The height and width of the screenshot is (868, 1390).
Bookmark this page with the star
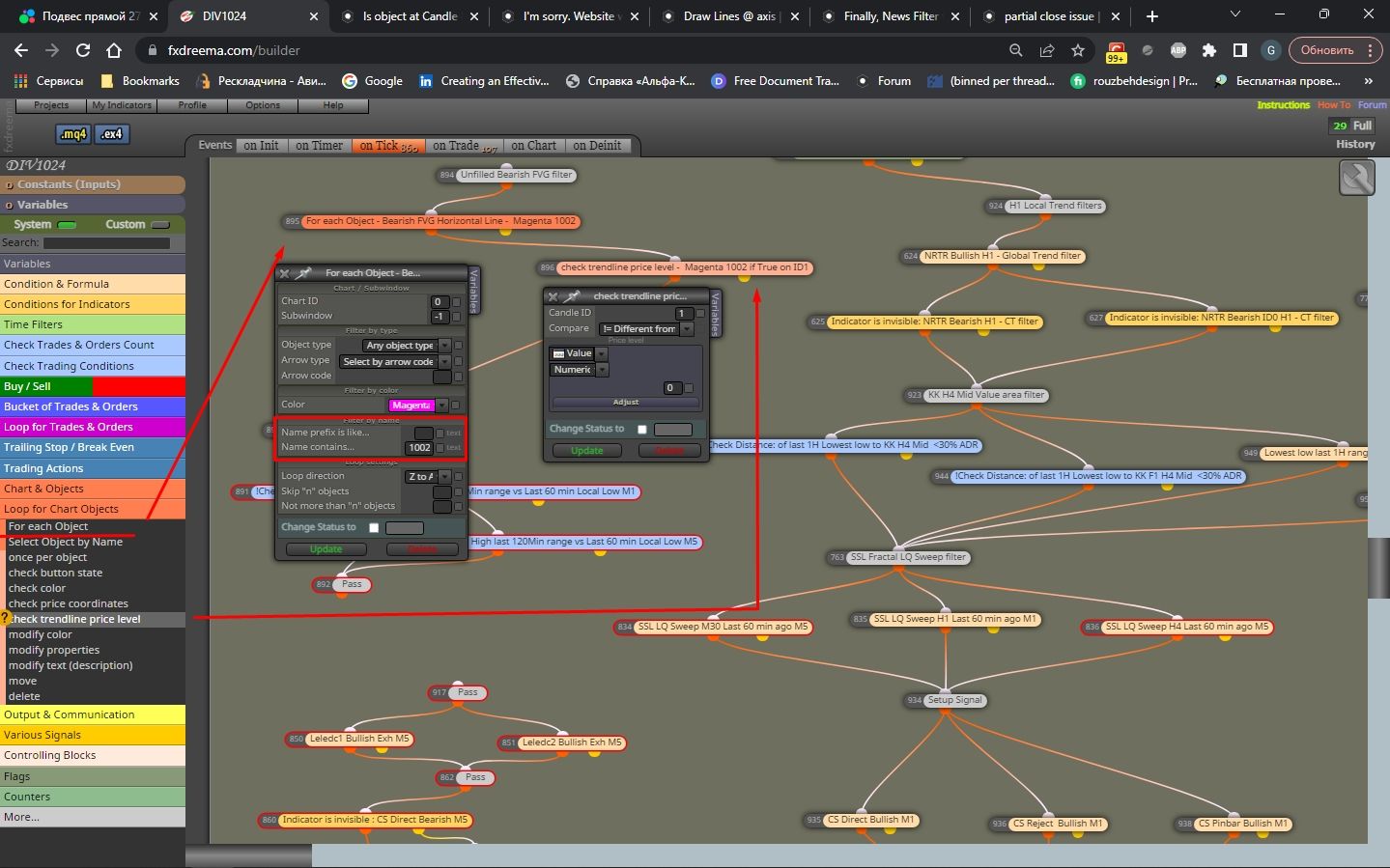click(1077, 50)
